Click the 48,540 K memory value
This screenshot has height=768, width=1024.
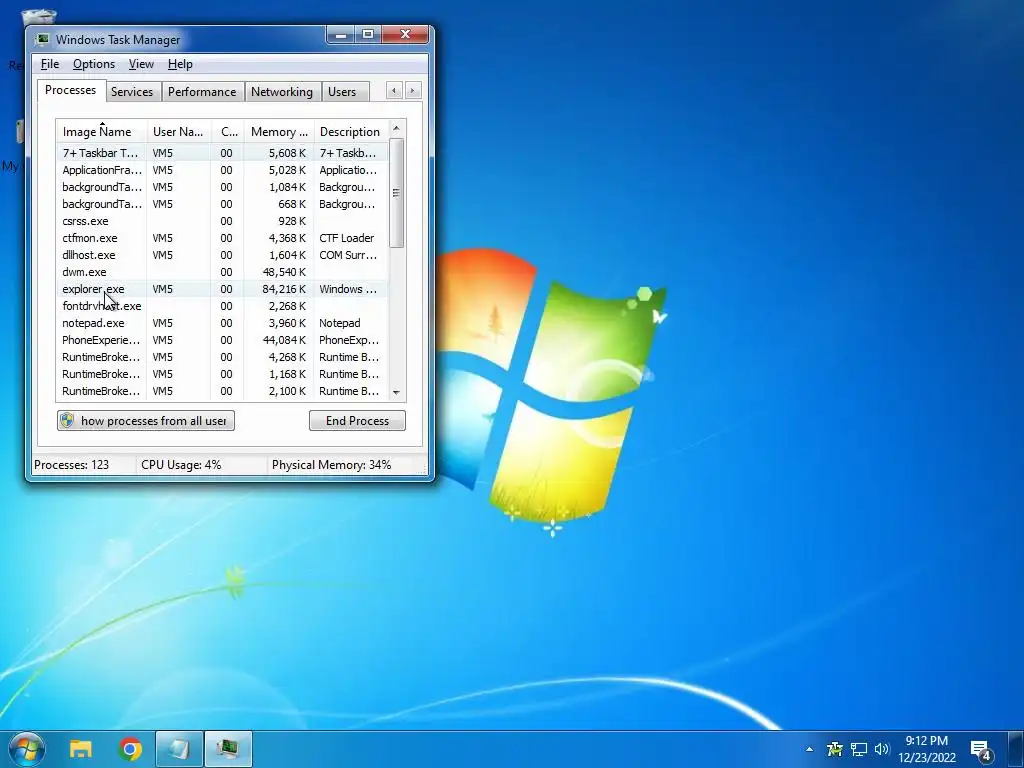click(283, 272)
